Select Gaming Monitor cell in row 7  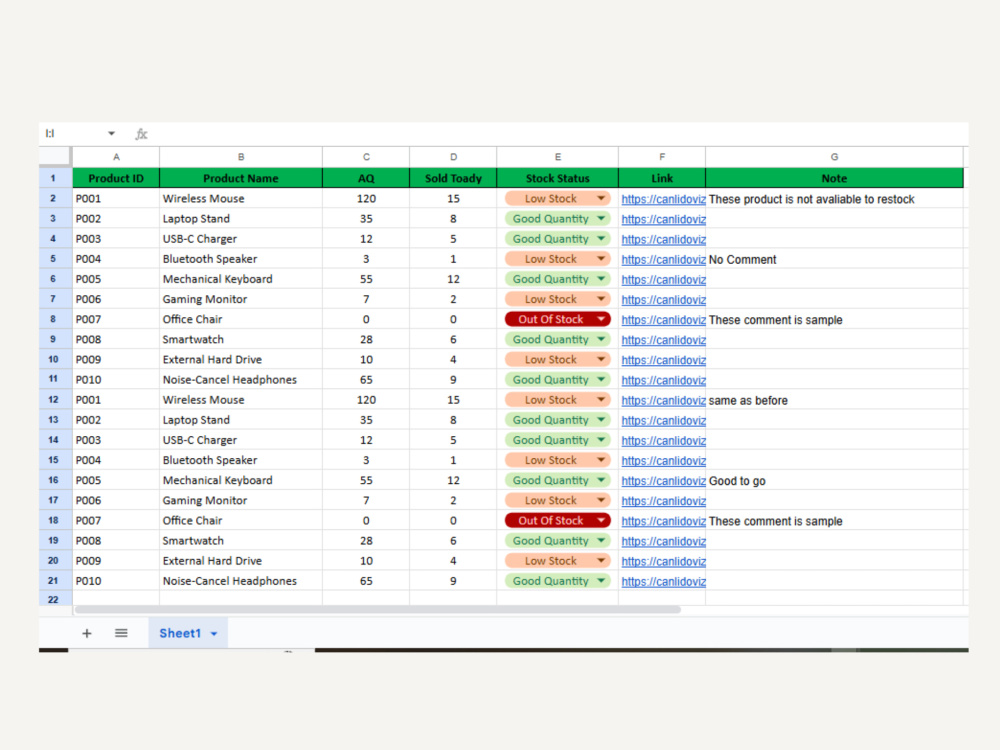point(240,299)
